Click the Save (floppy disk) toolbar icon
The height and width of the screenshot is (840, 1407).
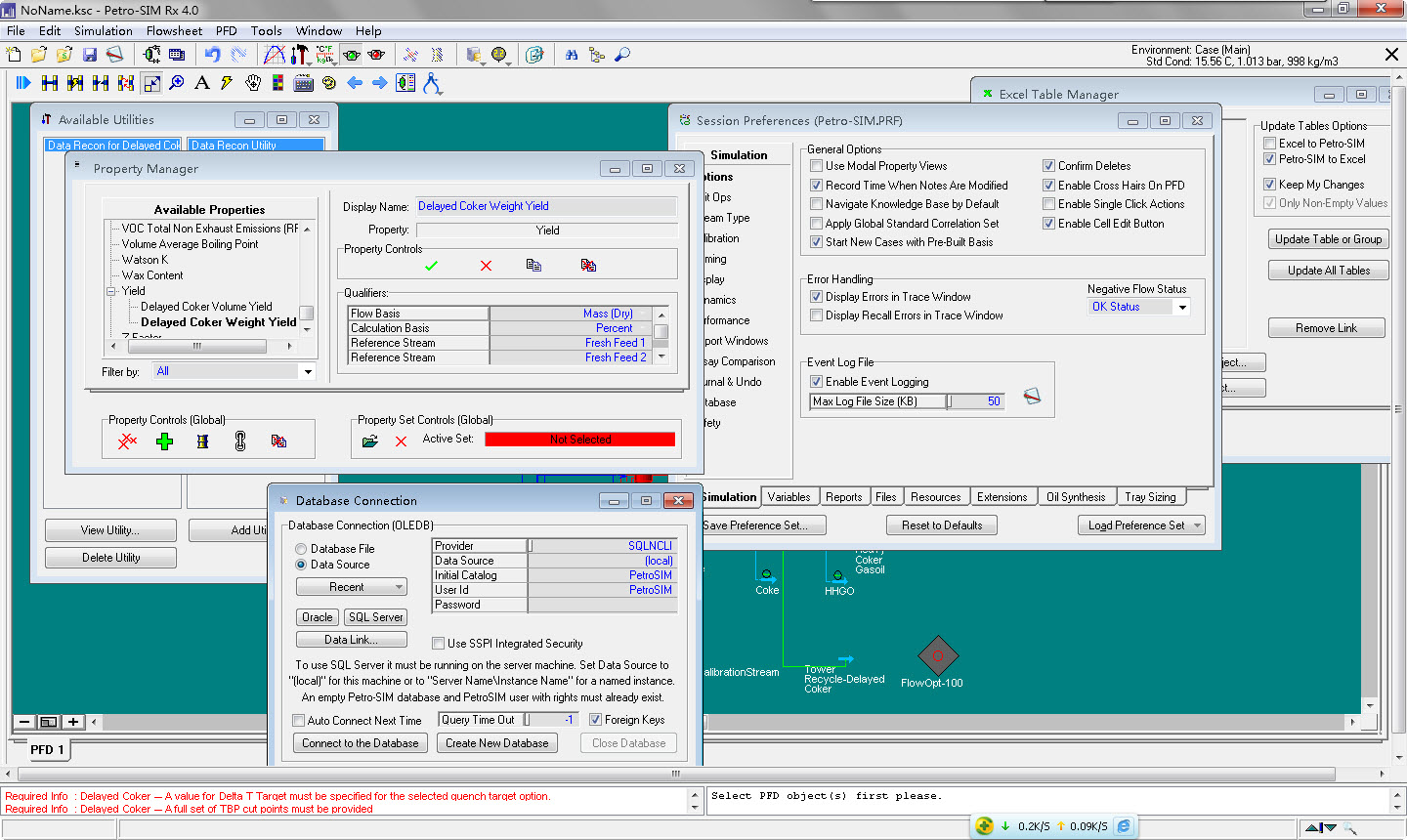coord(89,55)
